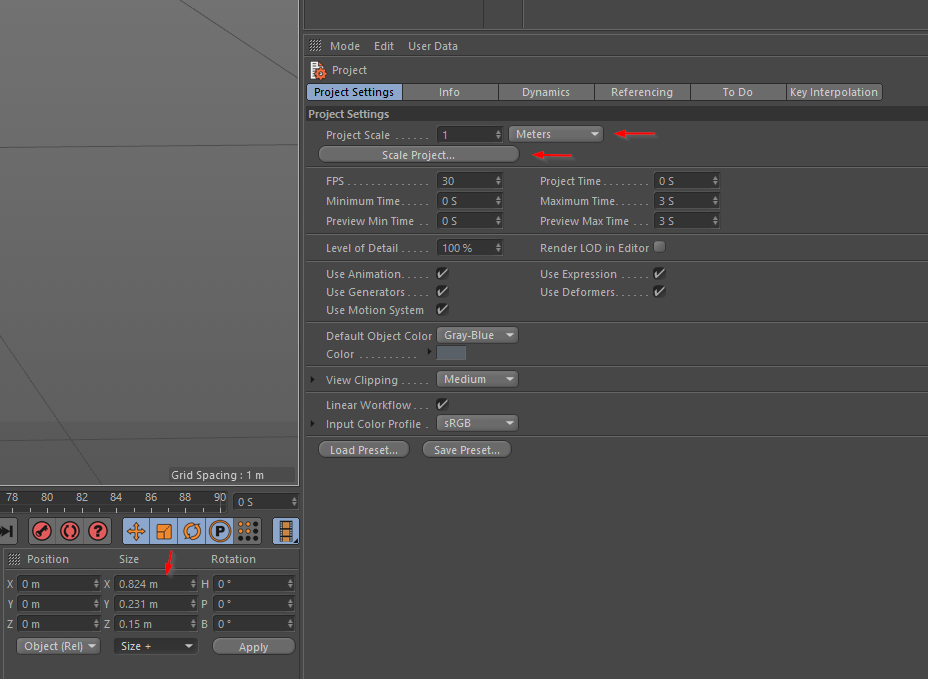Image resolution: width=928 pixels, height=679 pixels.
Task: Disable the Use Animation checkbox
Action: click(x=442, y=273)
